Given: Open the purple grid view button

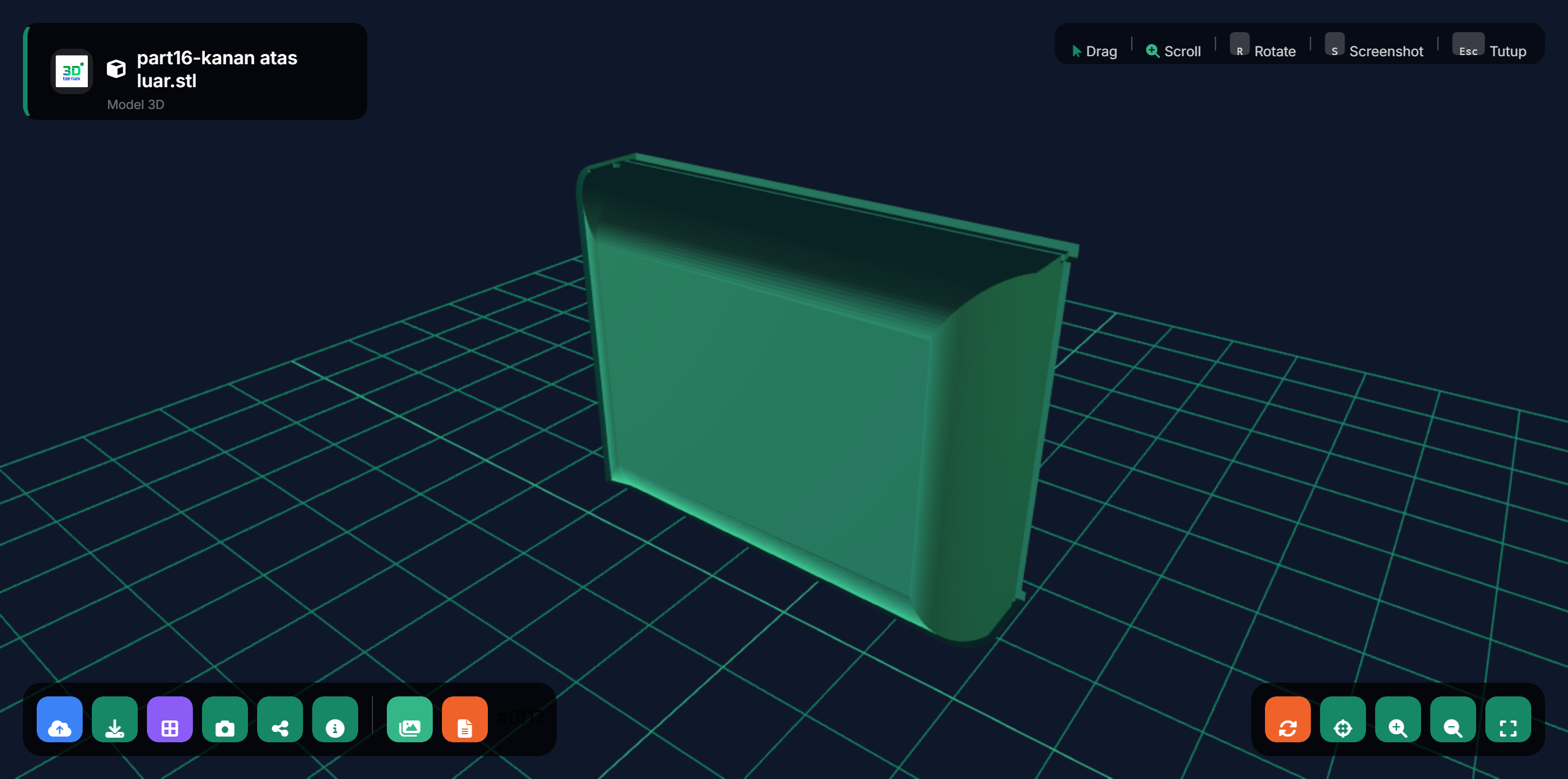Looking at the screenshot, I should 170,719.
